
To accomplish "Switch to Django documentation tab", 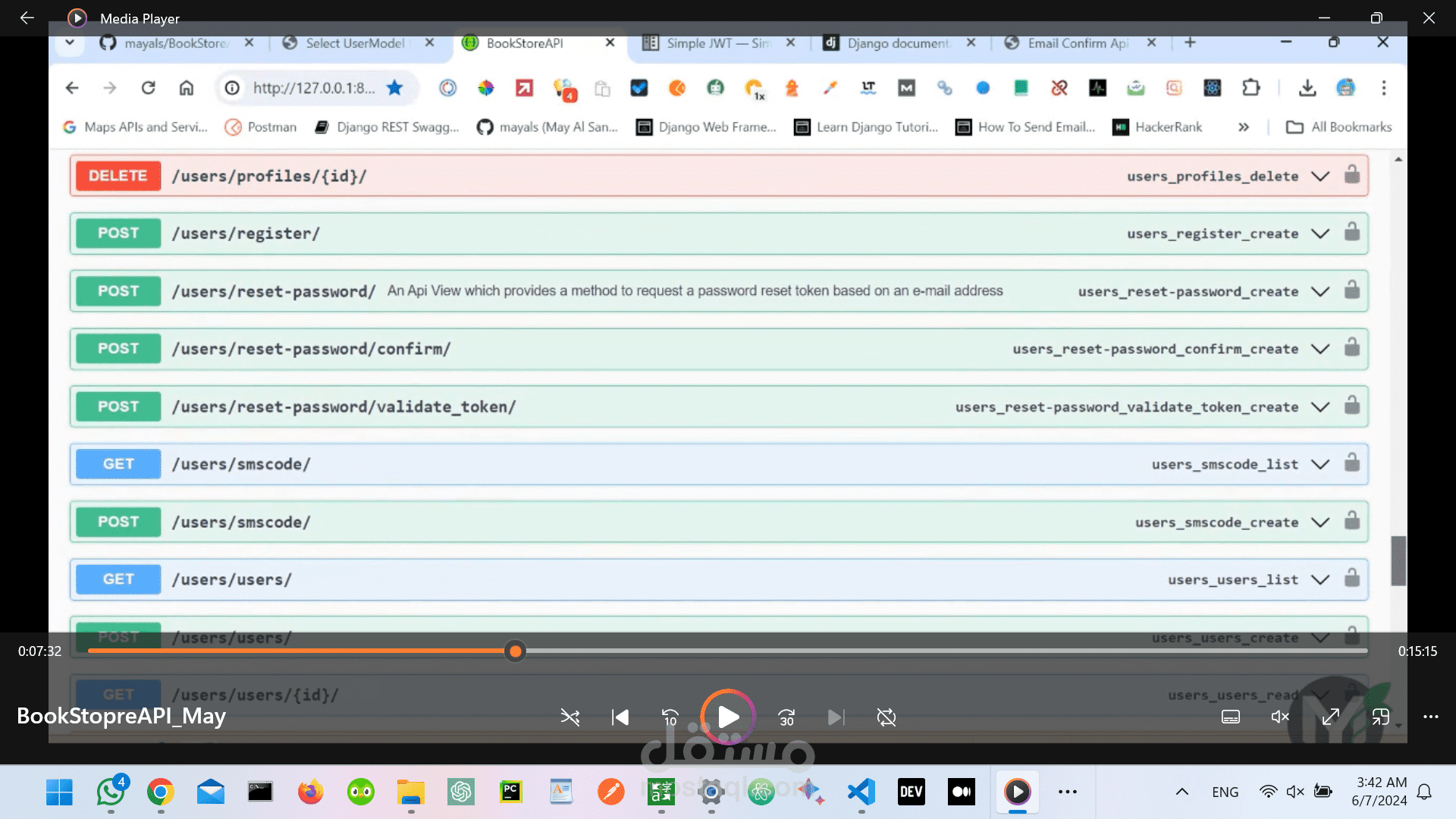I will [897, 43].
